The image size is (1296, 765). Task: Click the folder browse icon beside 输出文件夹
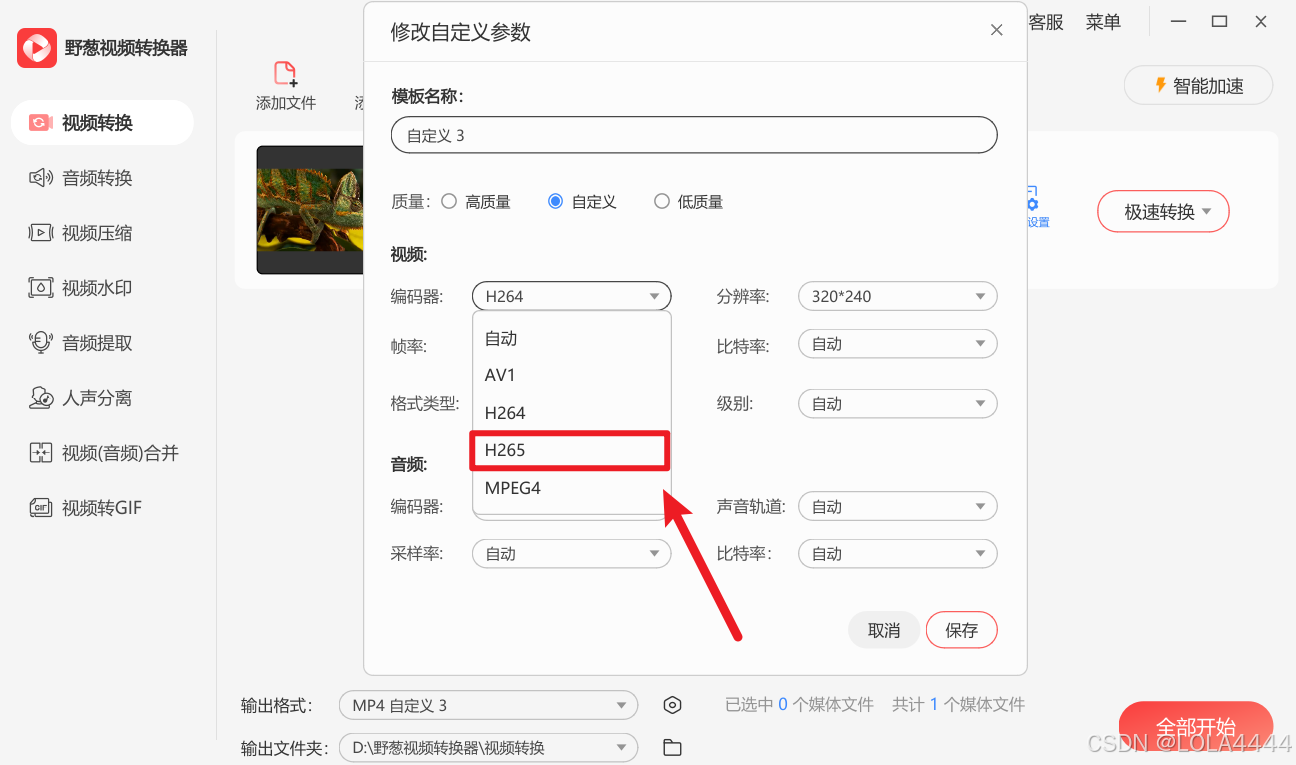point(672,747)
